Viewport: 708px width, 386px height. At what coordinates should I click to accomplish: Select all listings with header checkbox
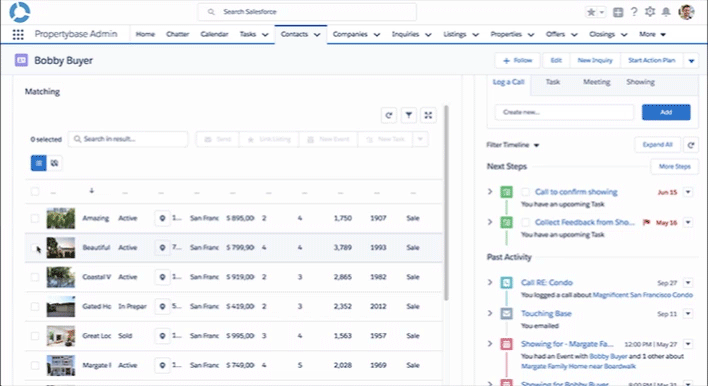pyautogui.click(x=35, y=191)
